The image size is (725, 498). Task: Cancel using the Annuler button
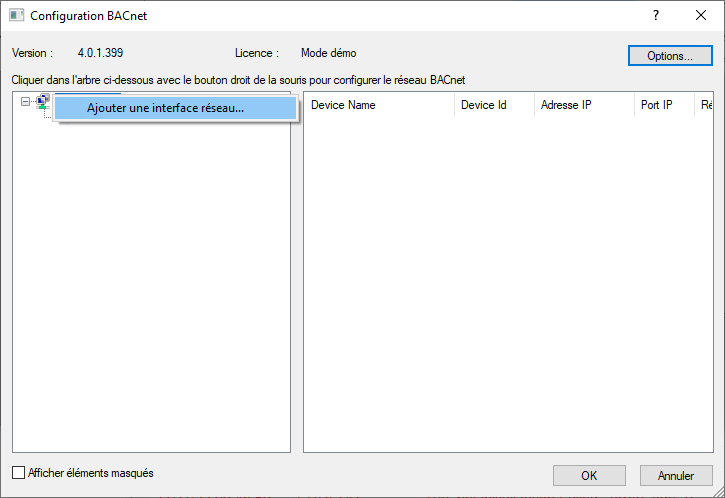[x=676, y=475]
